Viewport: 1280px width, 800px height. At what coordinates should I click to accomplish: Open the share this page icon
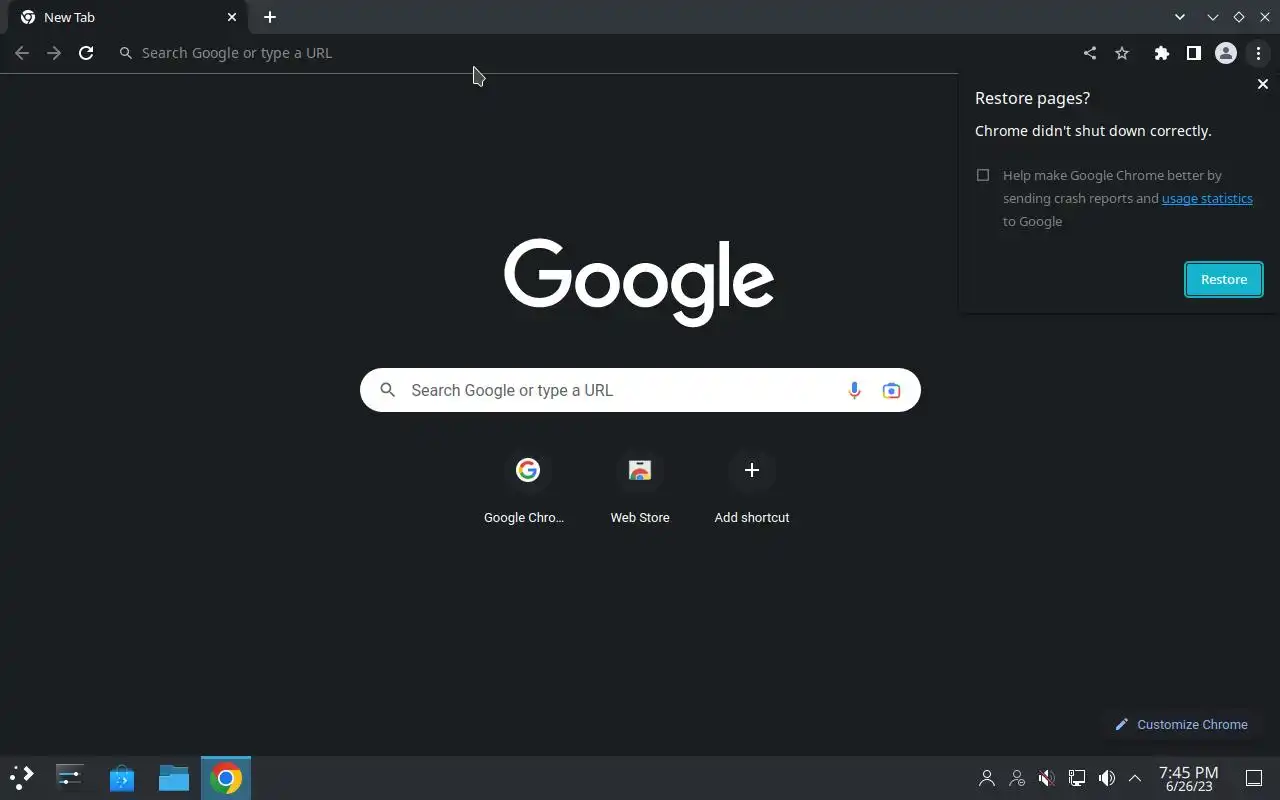pyautogui.click(x=1090, y=53)
